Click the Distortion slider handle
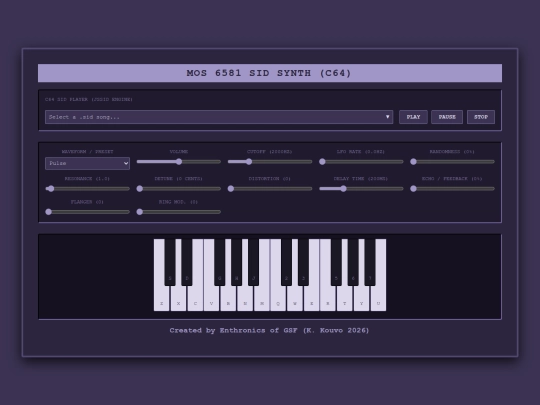Image resolution: width=540 pixels, height=405 pixels. pos(231,189)
